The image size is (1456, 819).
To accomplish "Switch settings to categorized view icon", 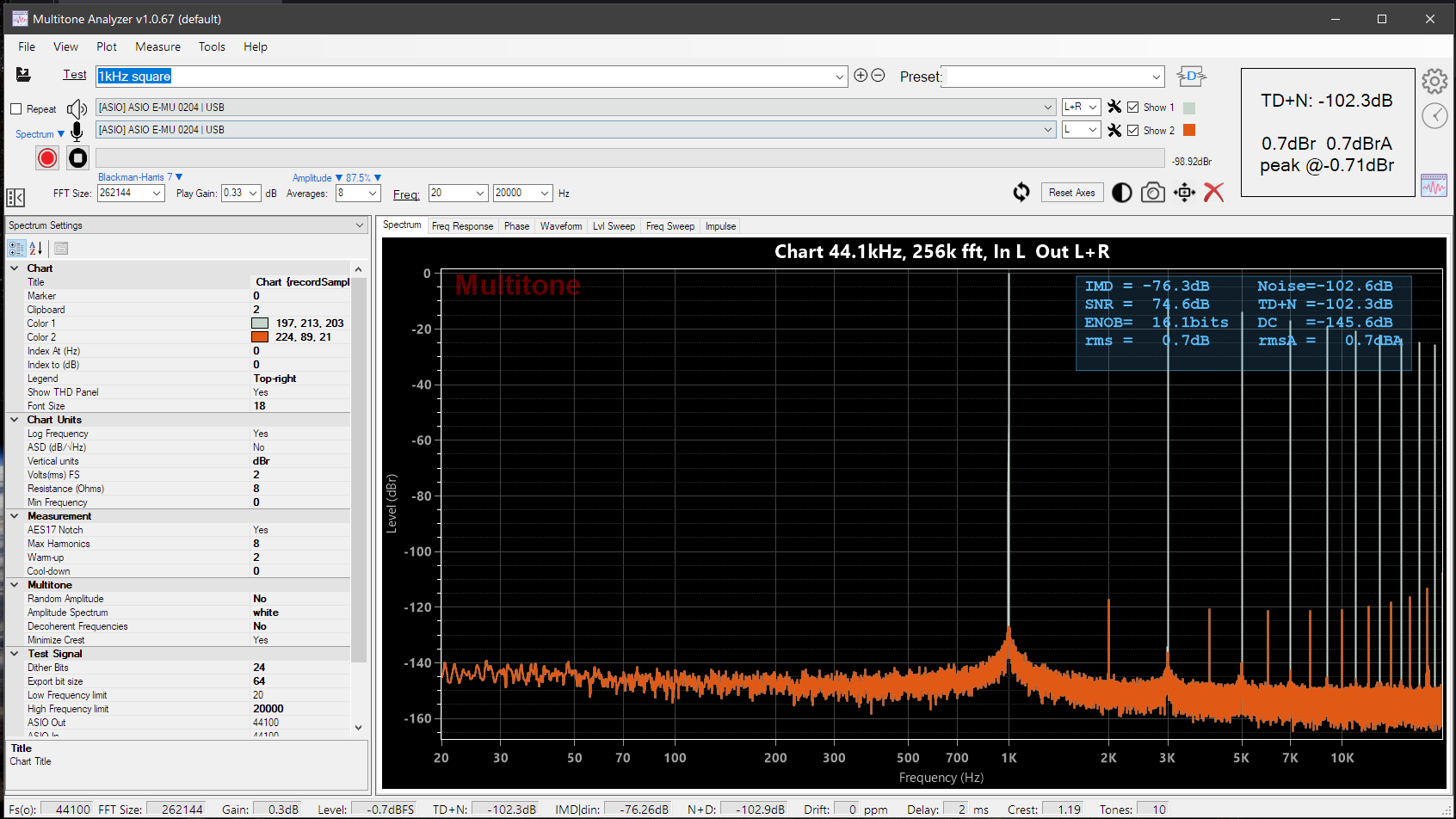I will click(16, 249).
